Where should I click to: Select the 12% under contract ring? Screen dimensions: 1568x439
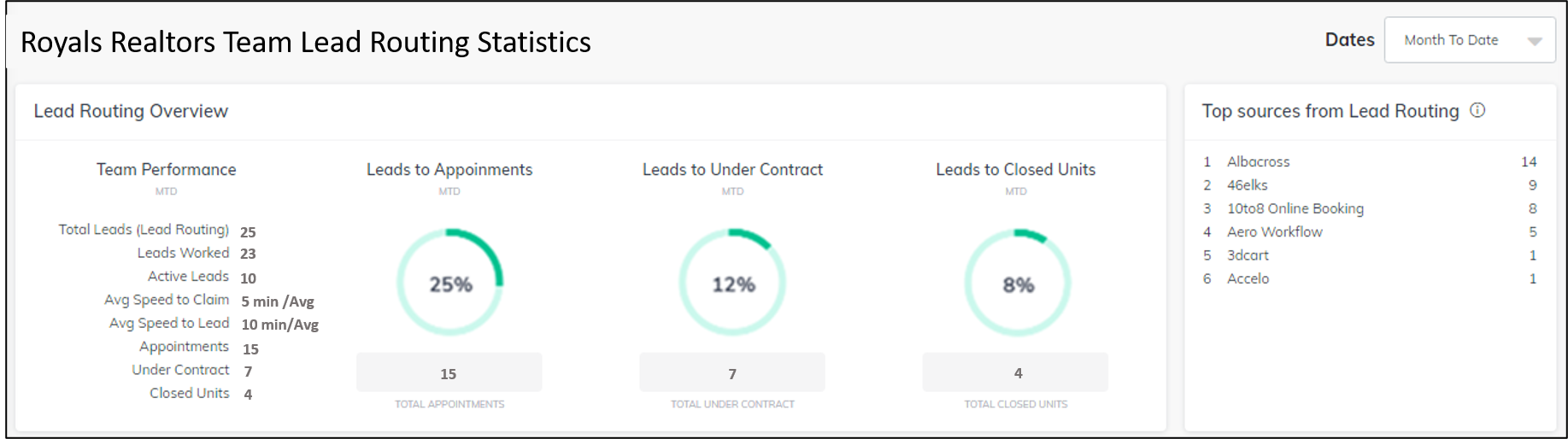732,282
